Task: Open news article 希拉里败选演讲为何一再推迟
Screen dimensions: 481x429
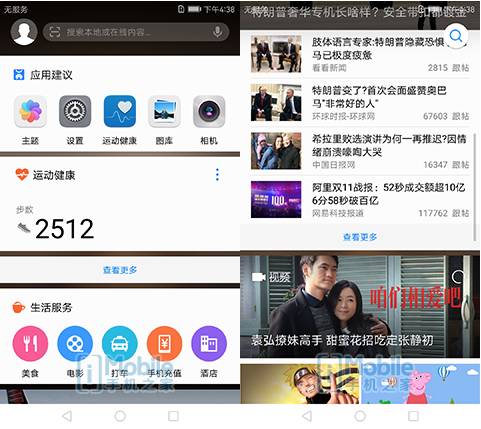Action: point(360,151)
